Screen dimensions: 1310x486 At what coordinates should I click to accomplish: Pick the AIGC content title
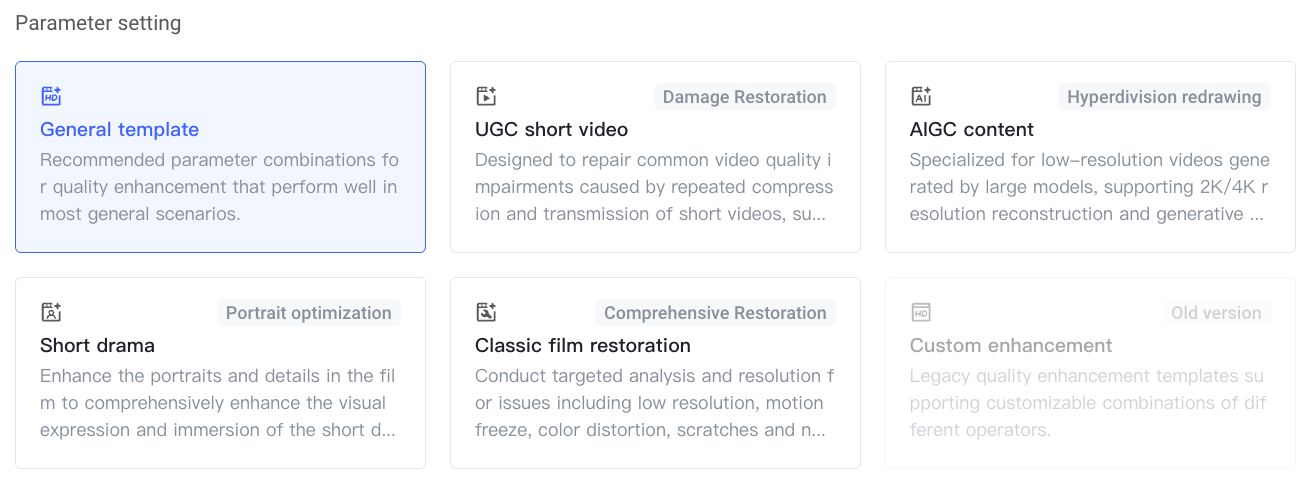(x=971, y=129)
